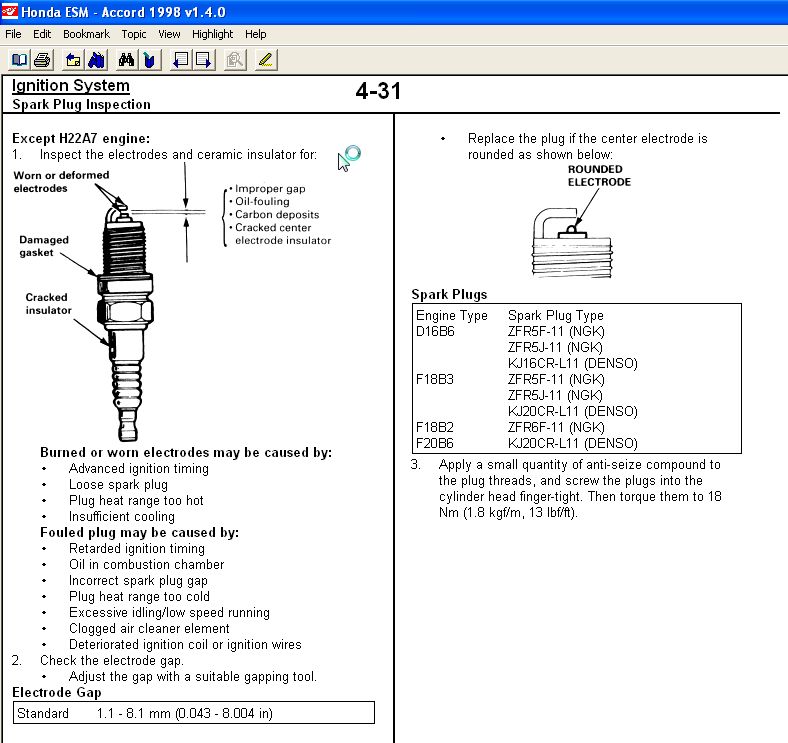Click the blue books toolbar icon
Viewport: 788px width, 743px height.
coord(97,60)
